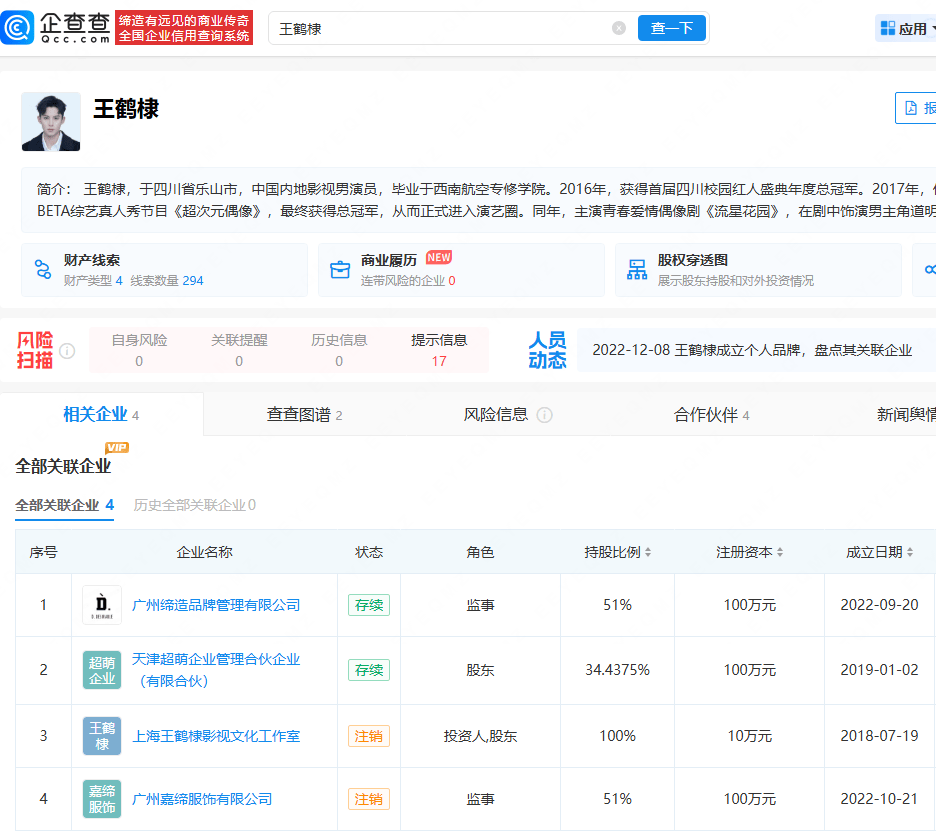936x834 pixels.
Task: Sort table by 成立日期 arrows
Action: click(910, 552)
